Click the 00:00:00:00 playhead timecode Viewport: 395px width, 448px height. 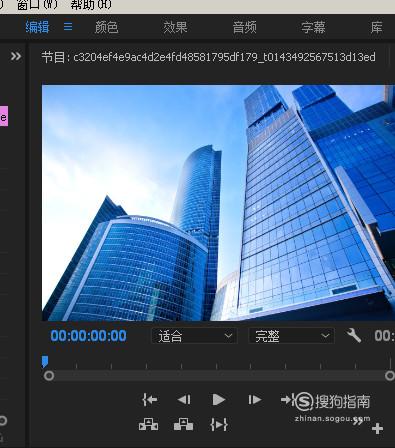(88, 336)
